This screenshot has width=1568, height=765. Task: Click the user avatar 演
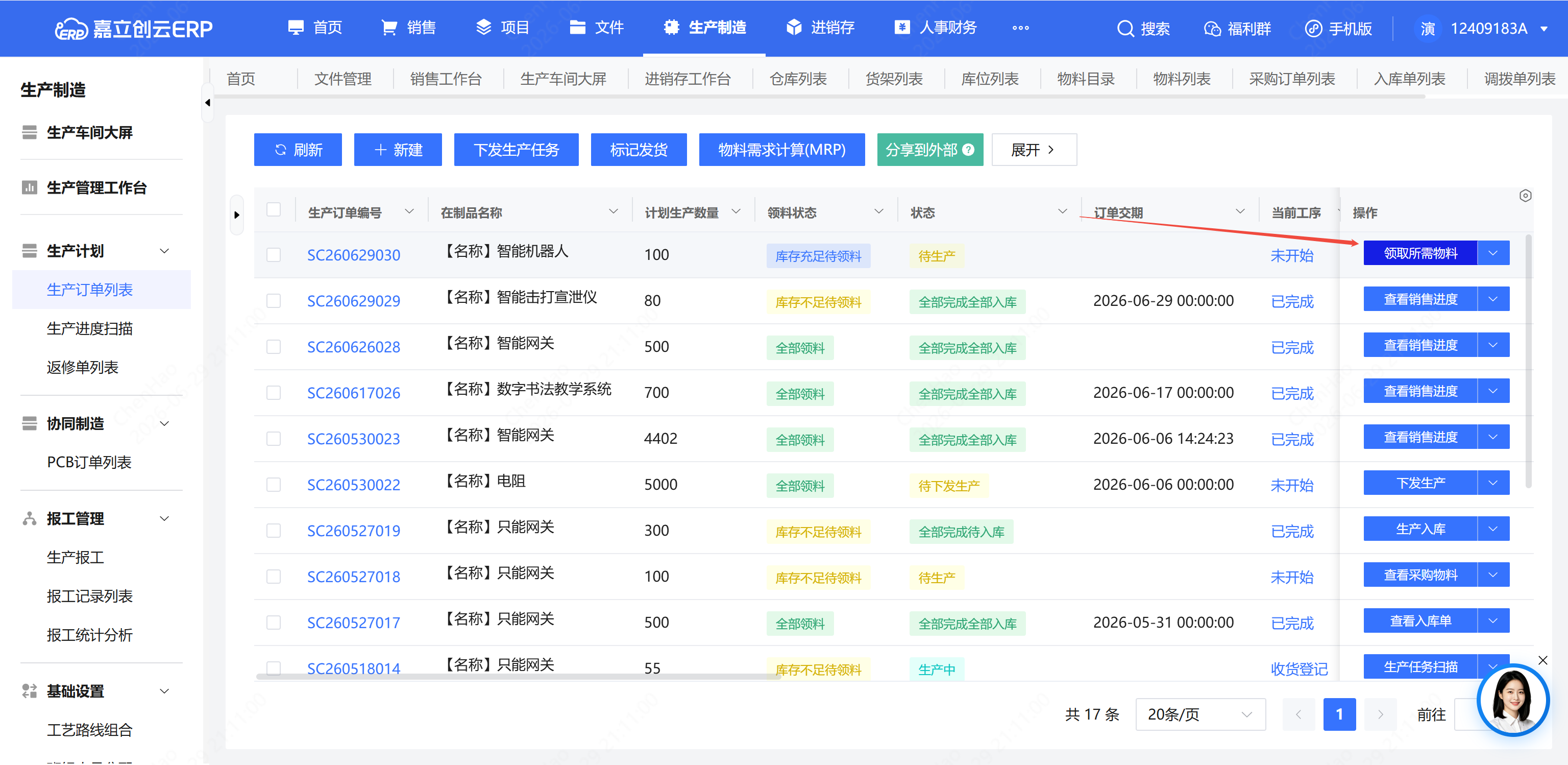(x=1428, y=29)
